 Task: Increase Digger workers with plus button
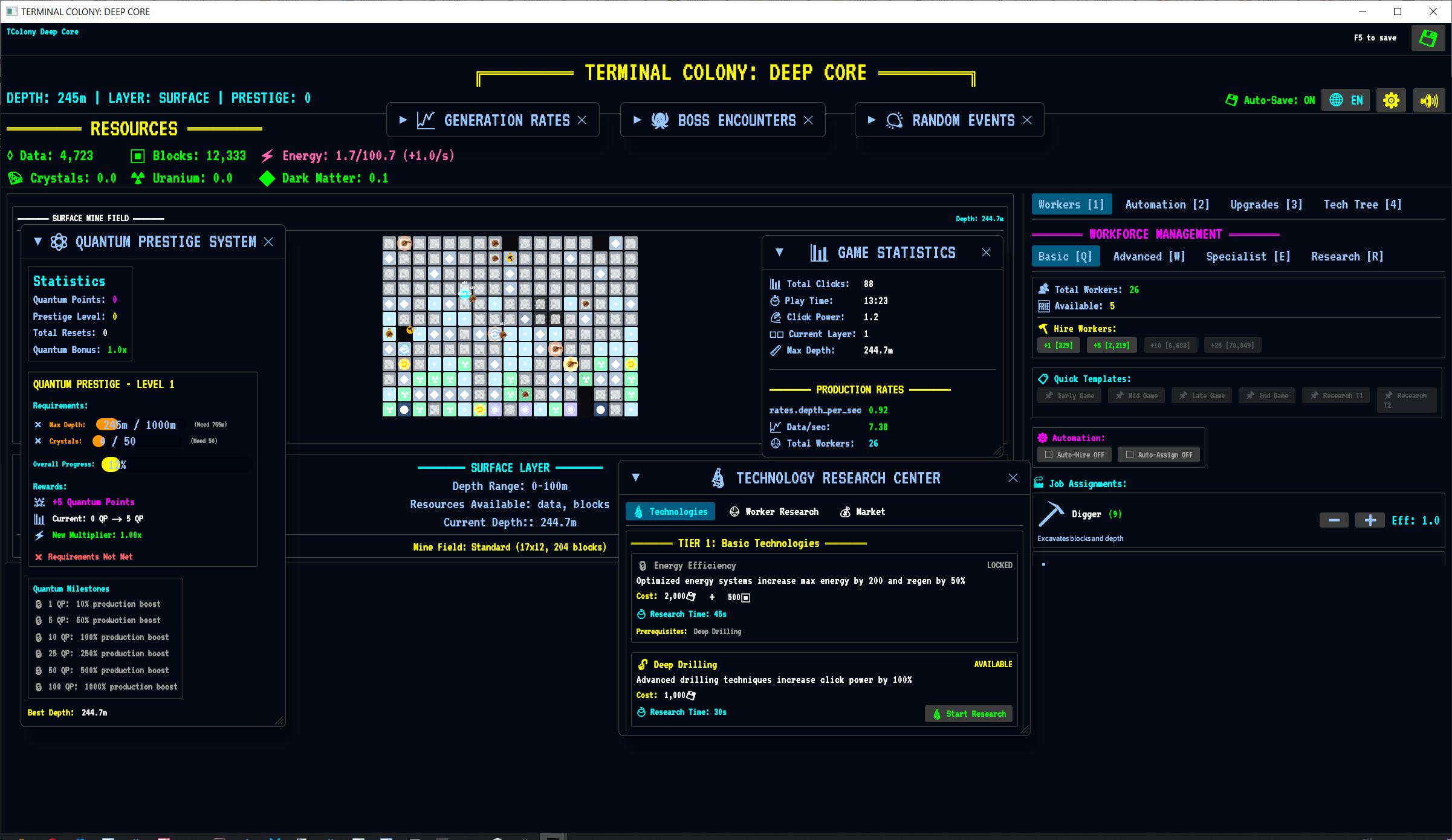(x=1370, y=520)
